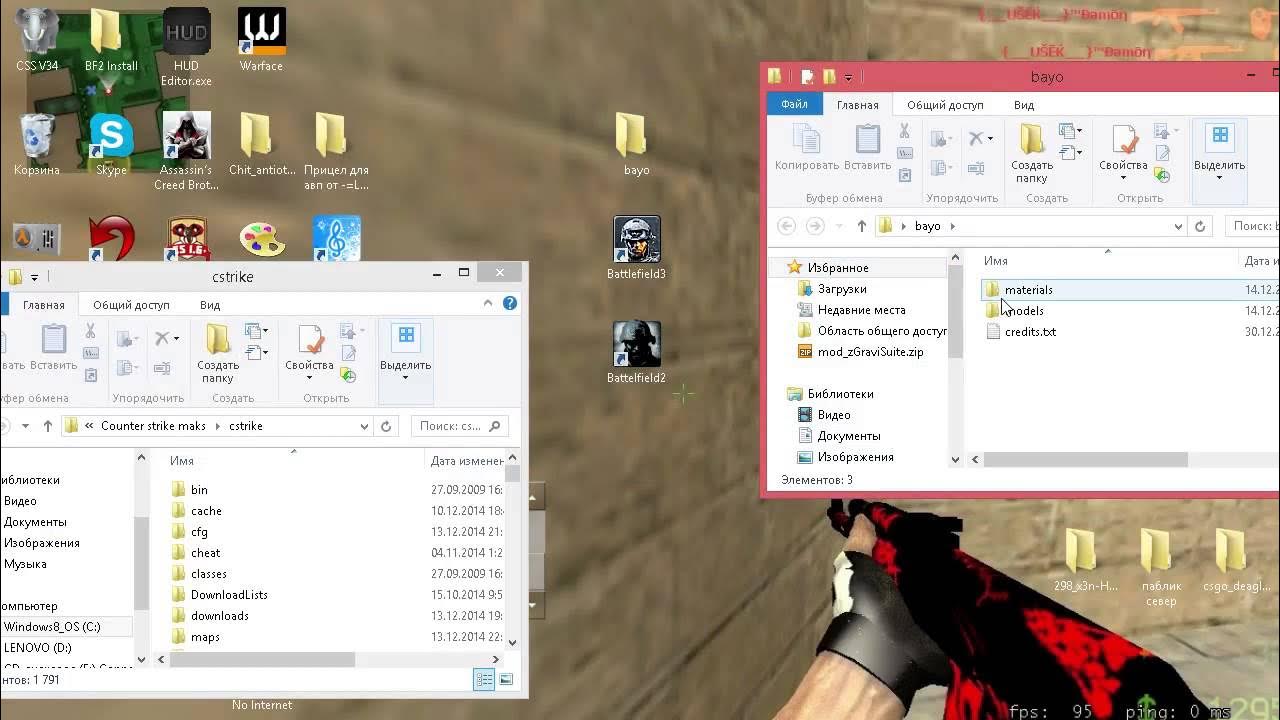Click the scissors Cut icon in cstrike ribbon

(x=90, y=331)
